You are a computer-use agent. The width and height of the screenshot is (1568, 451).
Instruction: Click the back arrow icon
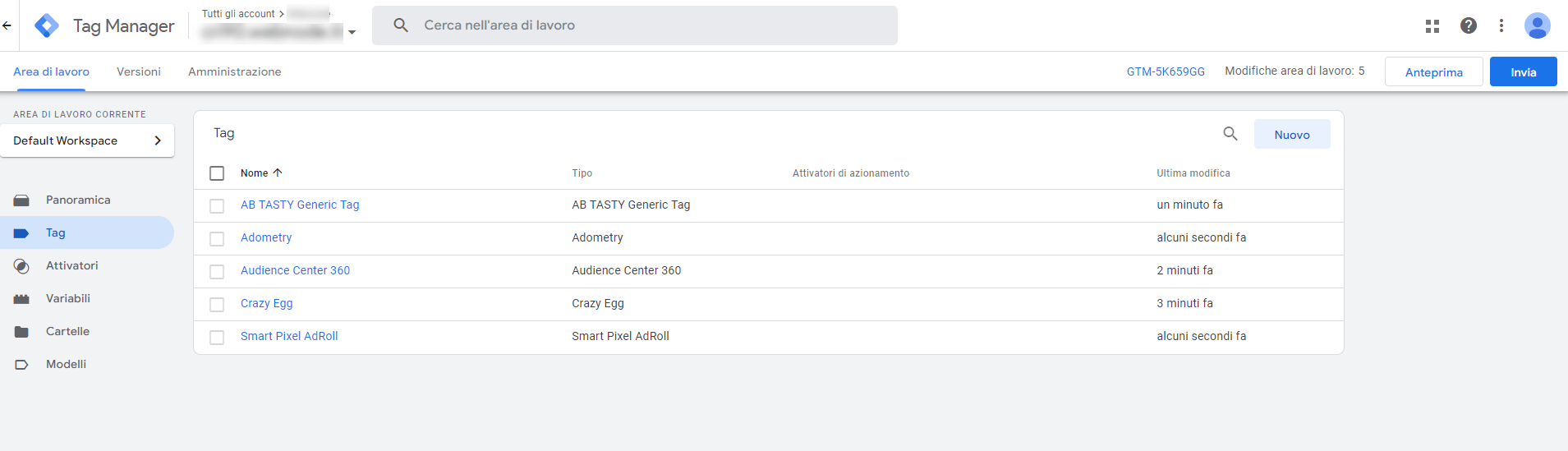pos(7,25)
